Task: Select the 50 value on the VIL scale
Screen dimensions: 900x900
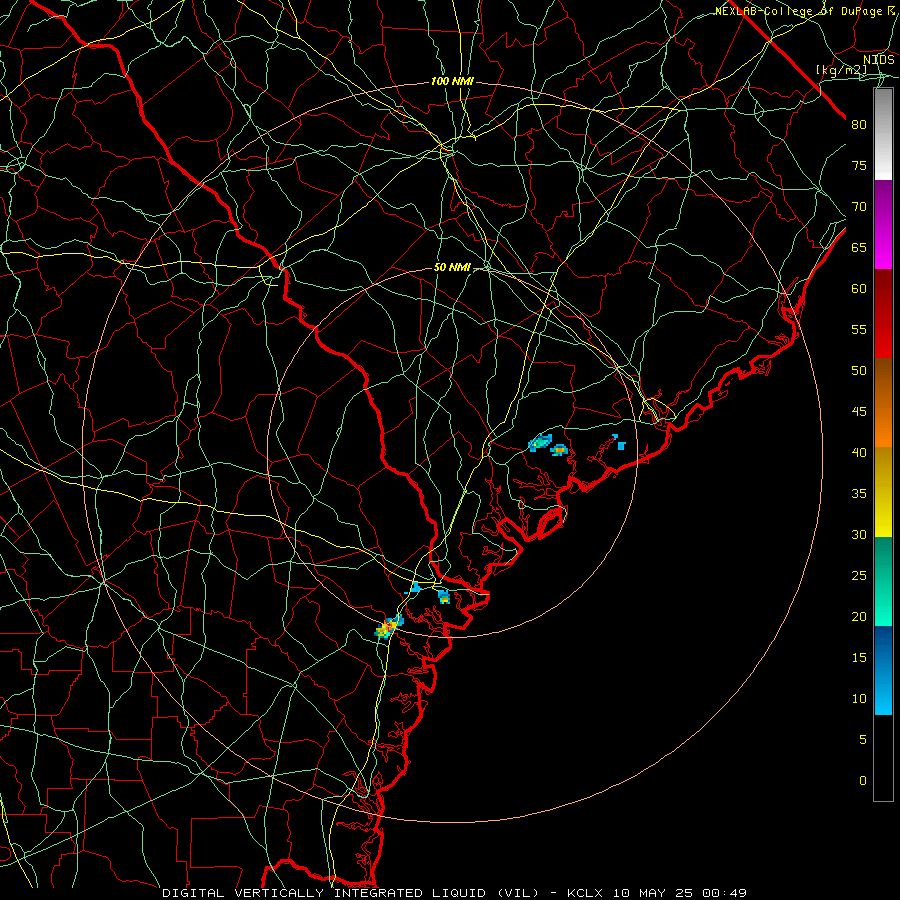Action: 859,371
